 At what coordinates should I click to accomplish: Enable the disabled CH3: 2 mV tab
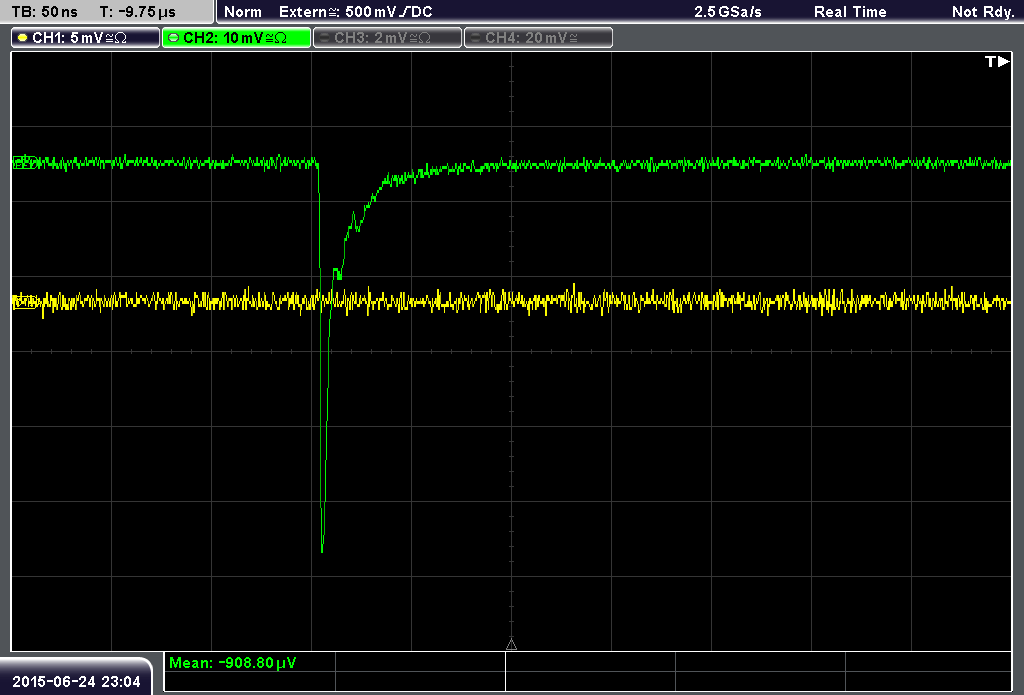click(387, 38)
